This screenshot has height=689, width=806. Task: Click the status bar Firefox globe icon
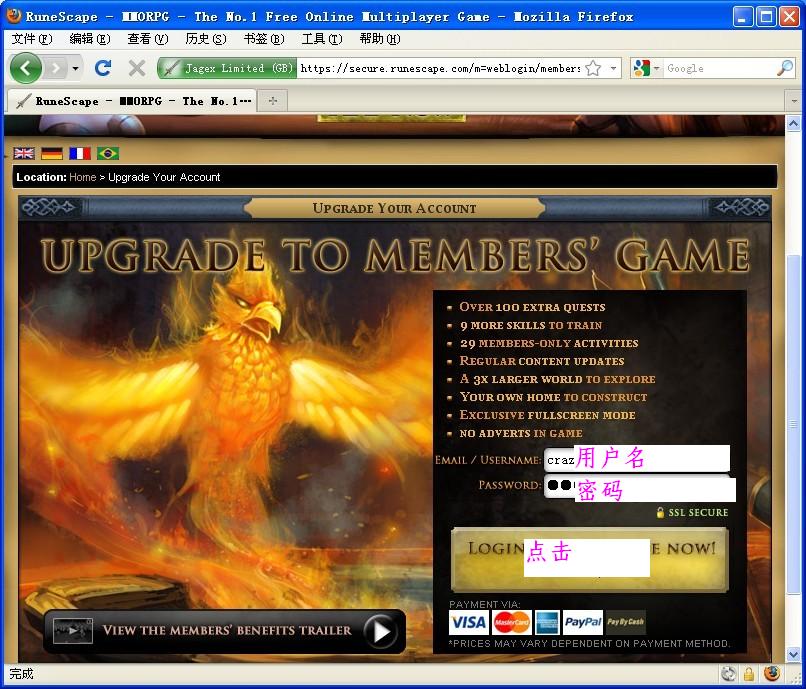pyautogui.click(x=772, y=674)
